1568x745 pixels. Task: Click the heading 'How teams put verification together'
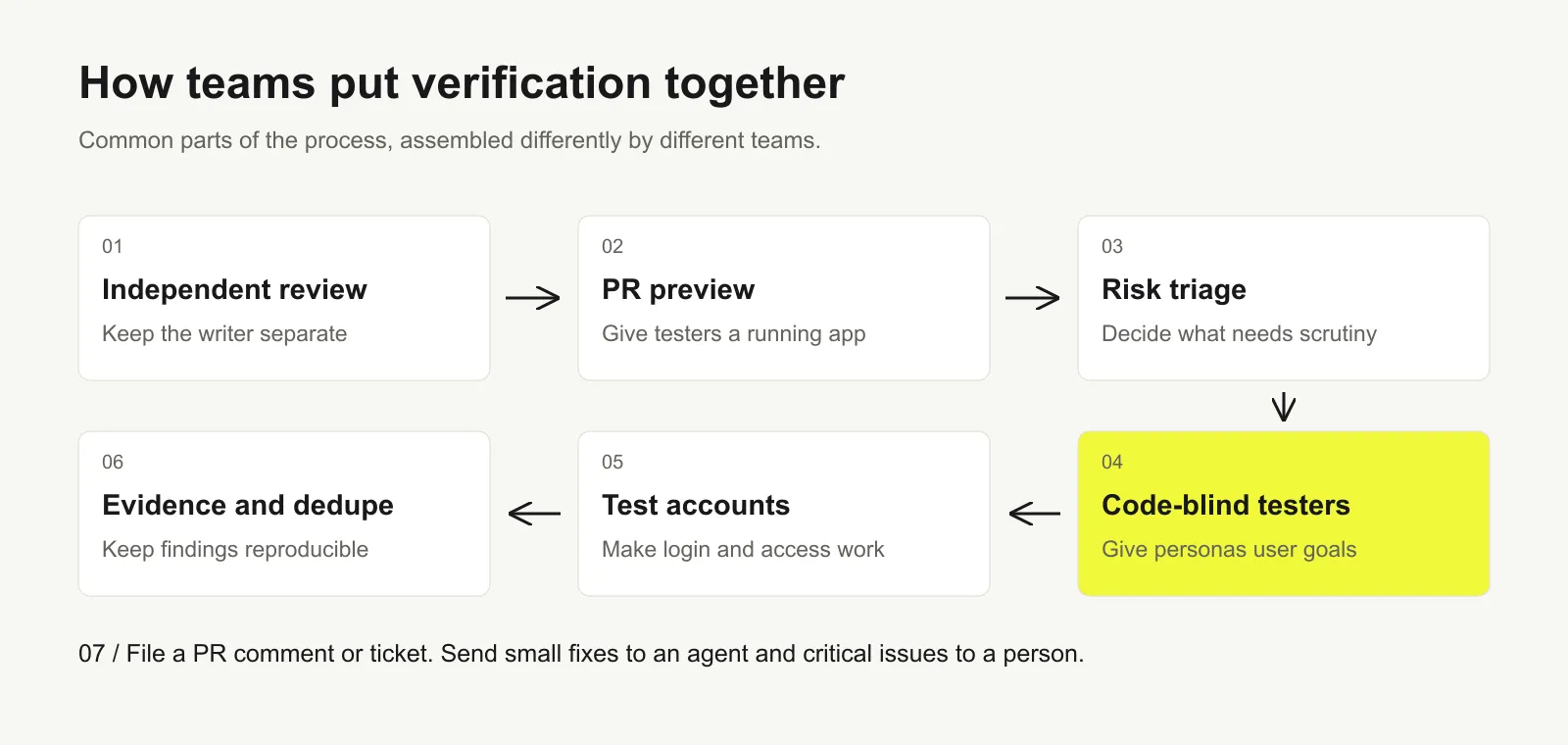click(x=462, y=83)
